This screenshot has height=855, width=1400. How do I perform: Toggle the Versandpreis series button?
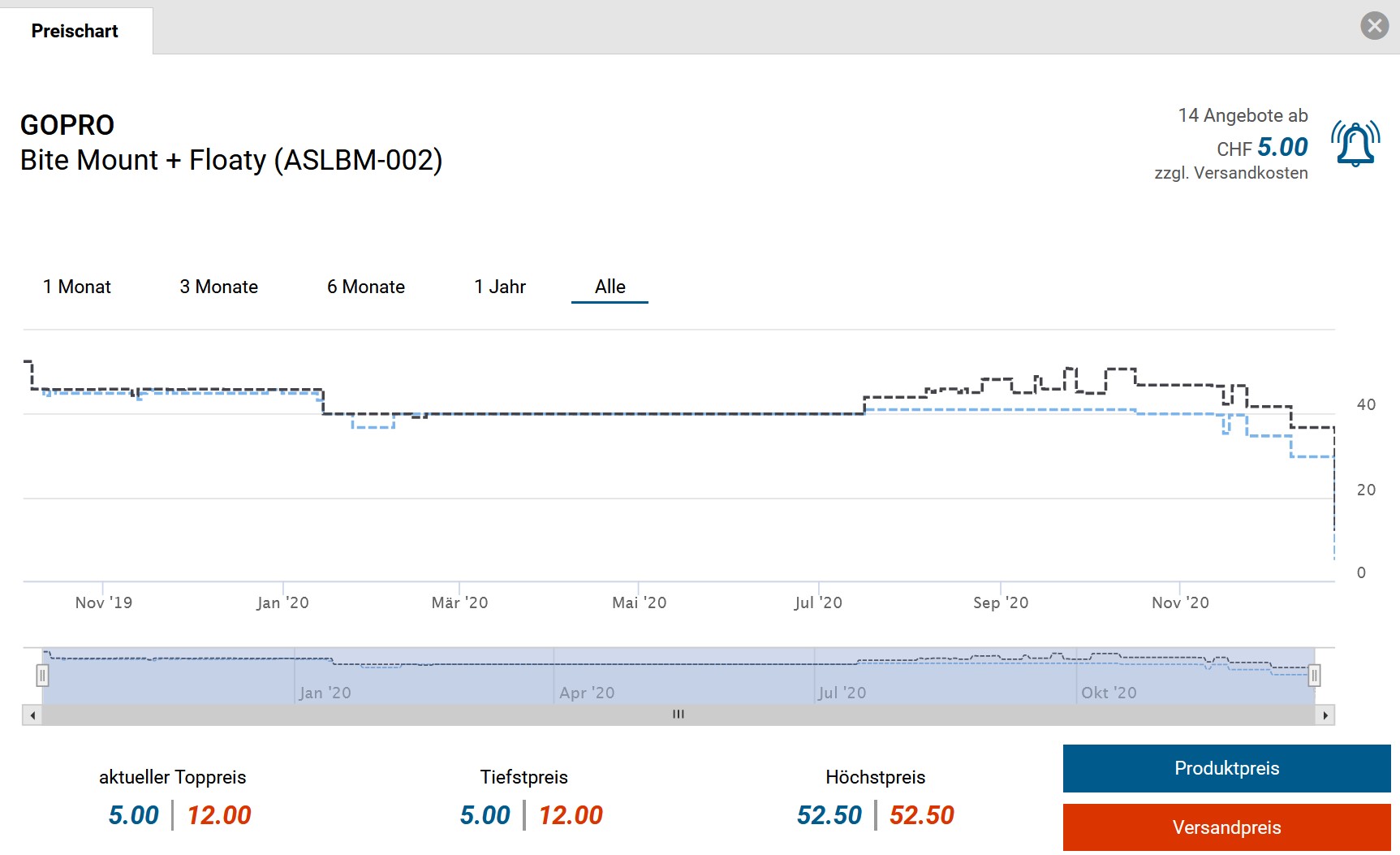[1226, 827]
